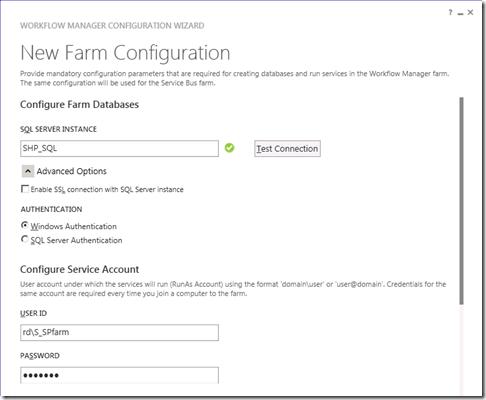
Task: Select Windows Authentication radio button
Action: coord(25,225)
